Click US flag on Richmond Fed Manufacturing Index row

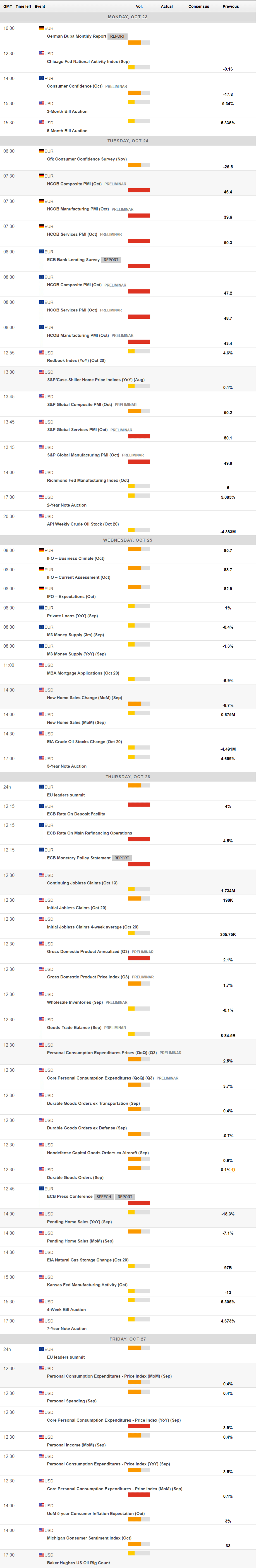click(41, 472)
